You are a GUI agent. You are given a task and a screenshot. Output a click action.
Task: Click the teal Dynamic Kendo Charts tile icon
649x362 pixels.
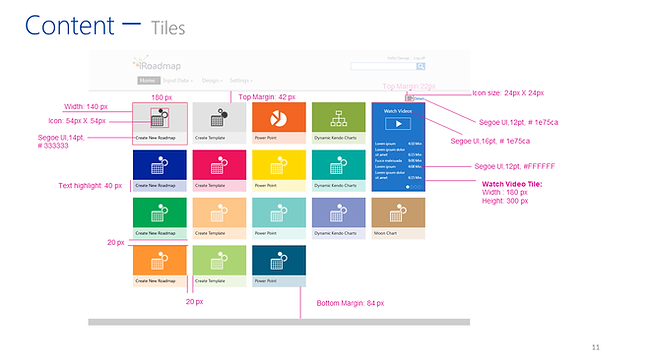339,165
